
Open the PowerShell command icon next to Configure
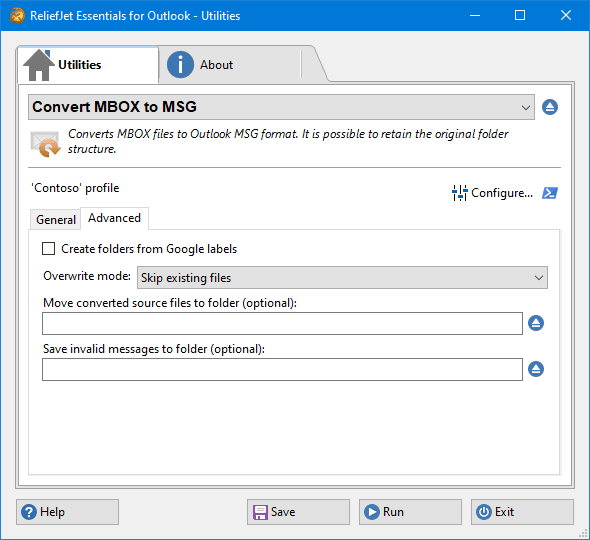(x=550, y=193)
